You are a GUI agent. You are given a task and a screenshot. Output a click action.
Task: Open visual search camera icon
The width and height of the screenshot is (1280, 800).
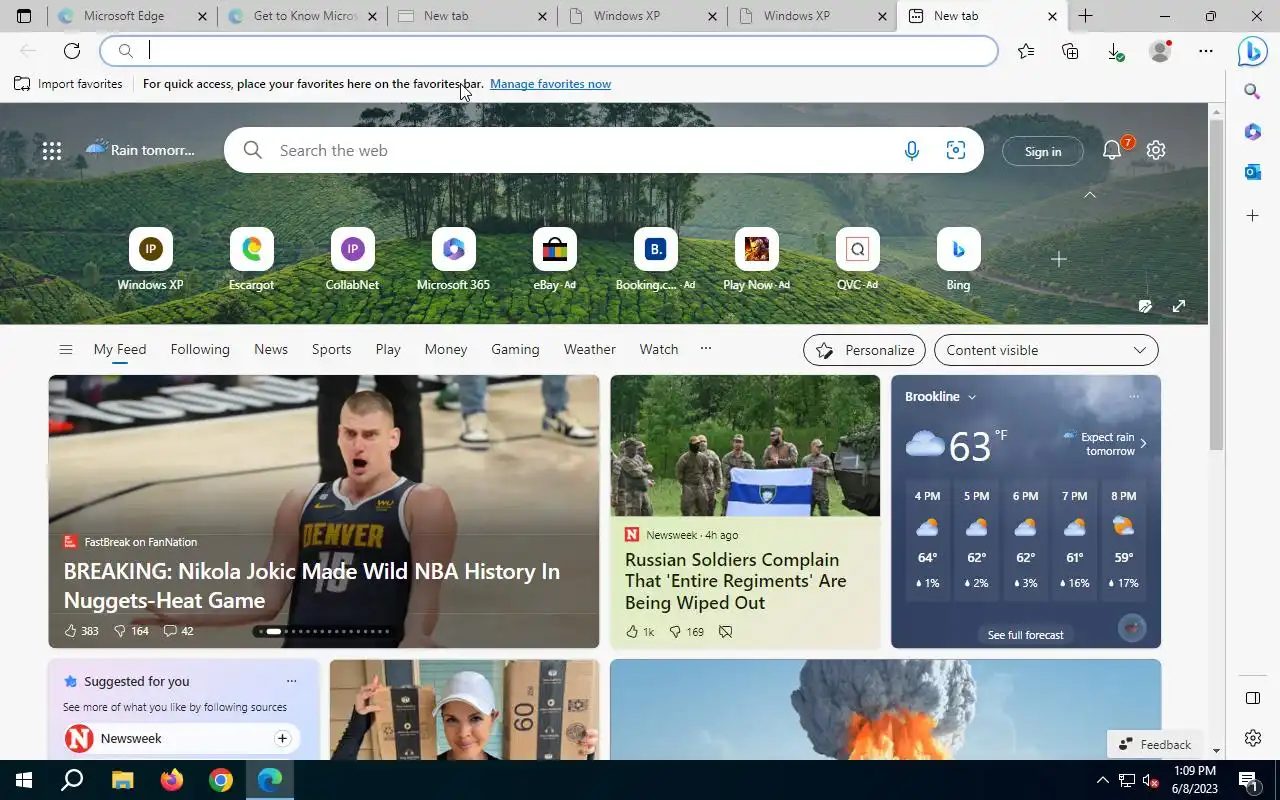coord(956,151)
